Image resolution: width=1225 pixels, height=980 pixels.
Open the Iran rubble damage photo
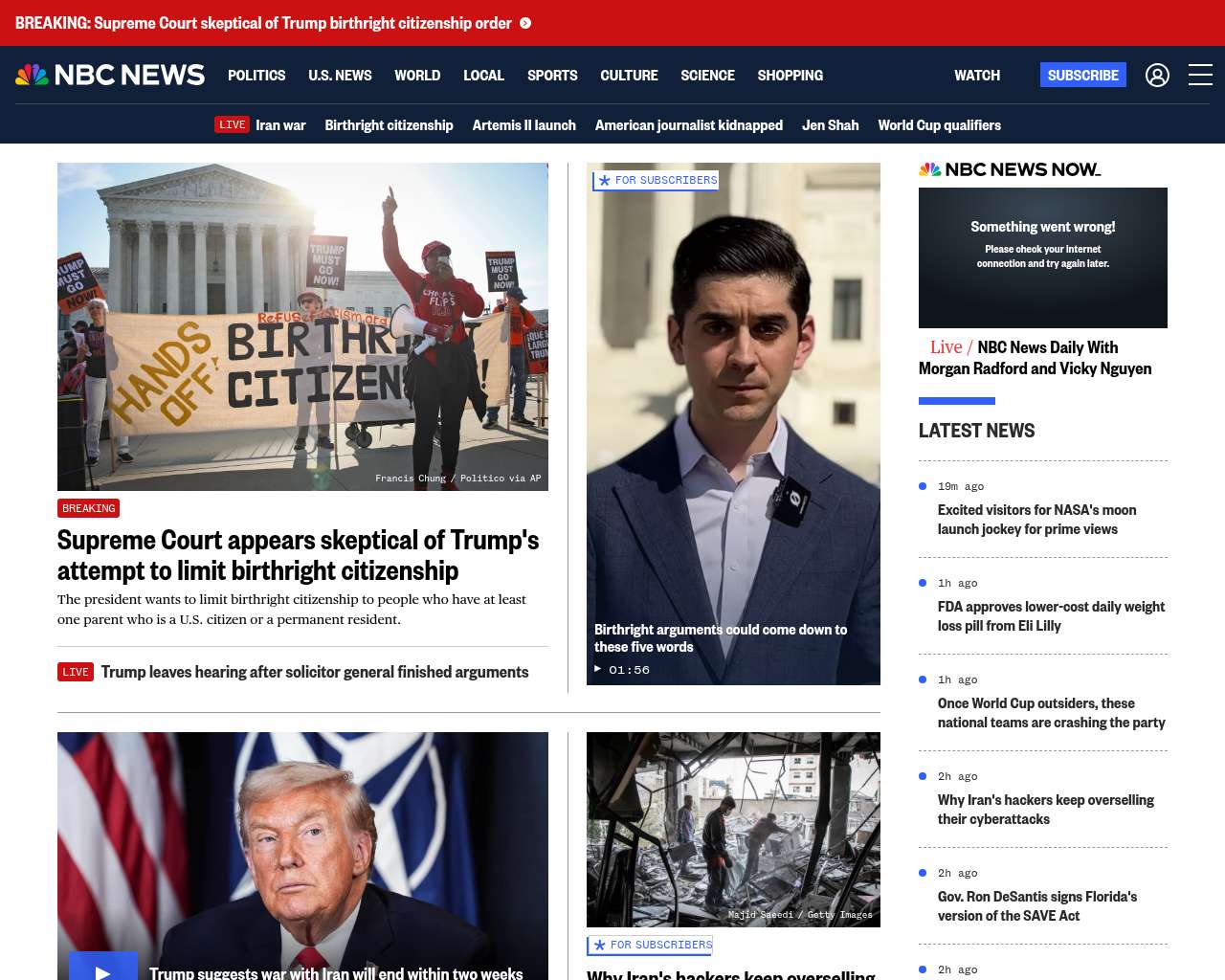(733, 830)
